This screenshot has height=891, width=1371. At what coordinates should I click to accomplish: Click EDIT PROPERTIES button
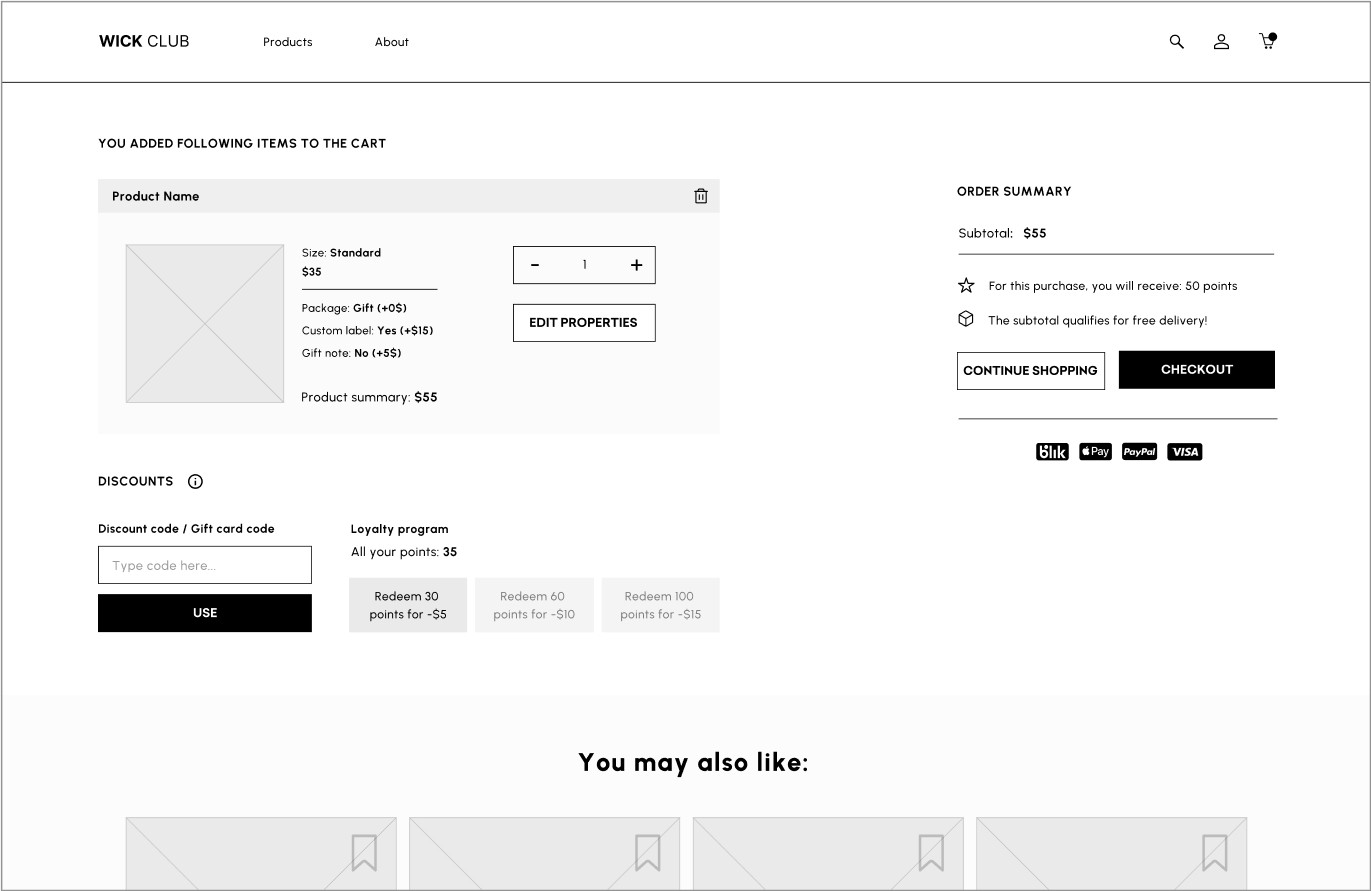(584, 323)
